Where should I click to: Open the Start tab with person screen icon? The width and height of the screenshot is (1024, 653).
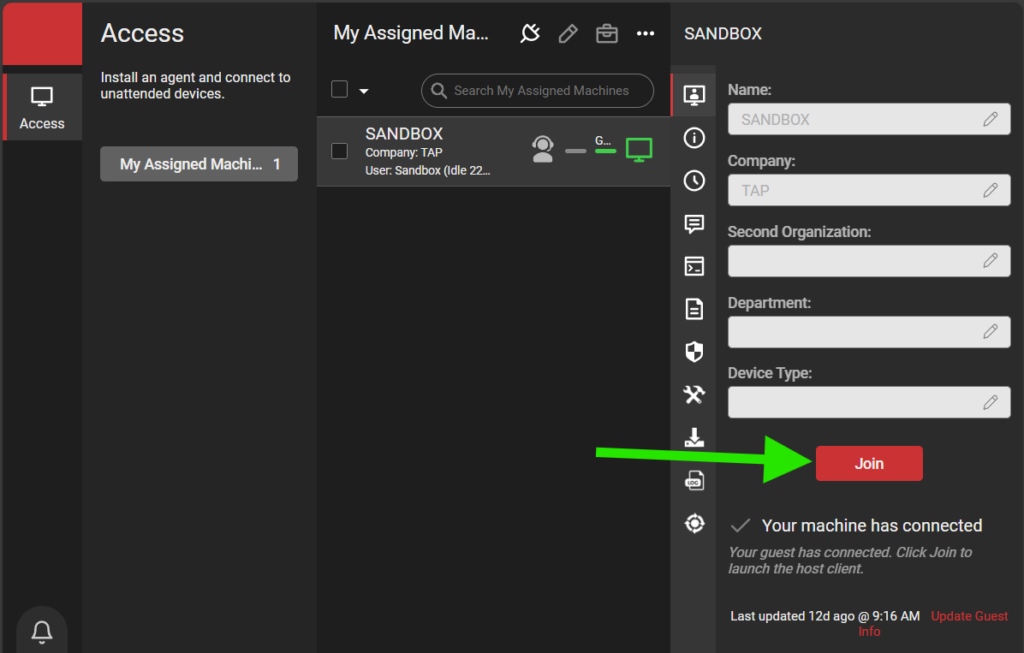694,95
